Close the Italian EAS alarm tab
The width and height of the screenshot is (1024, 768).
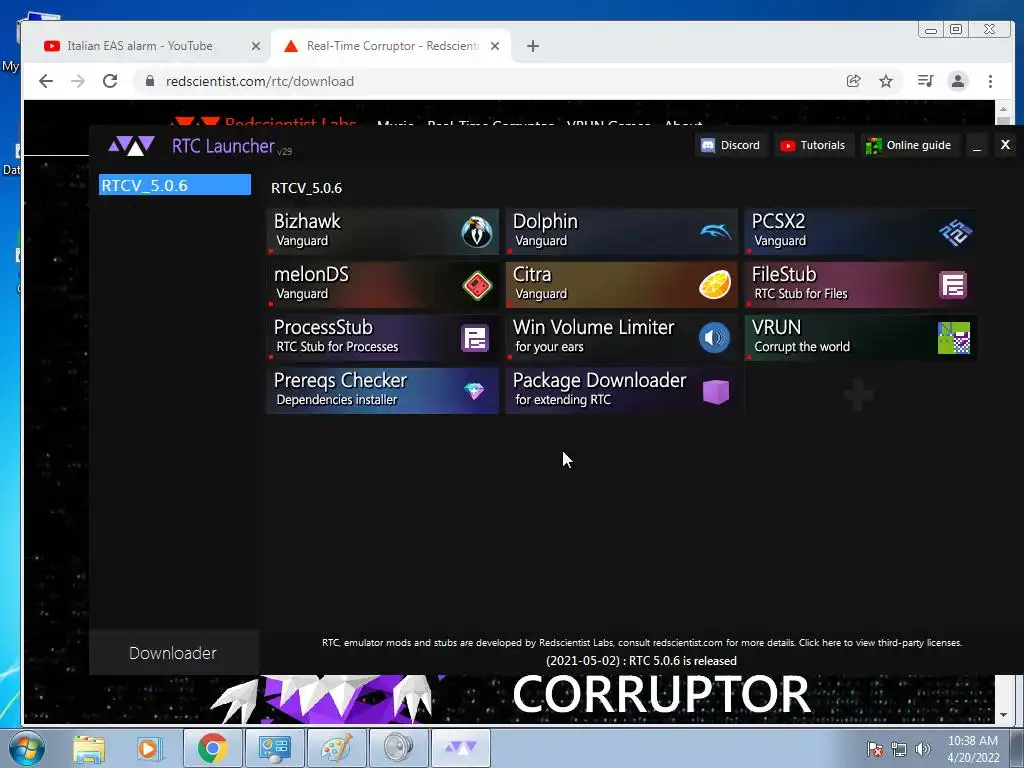pyautogui.click(x=255, y=46)
